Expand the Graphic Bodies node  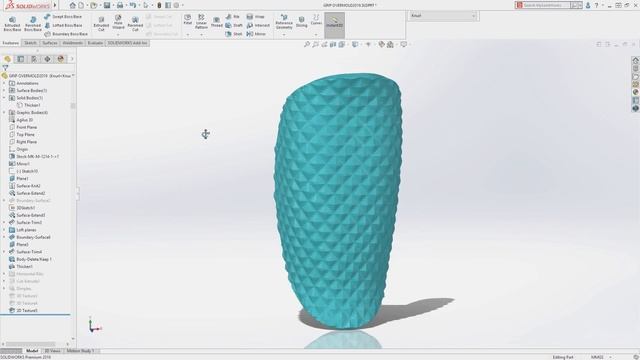point(4,113)
